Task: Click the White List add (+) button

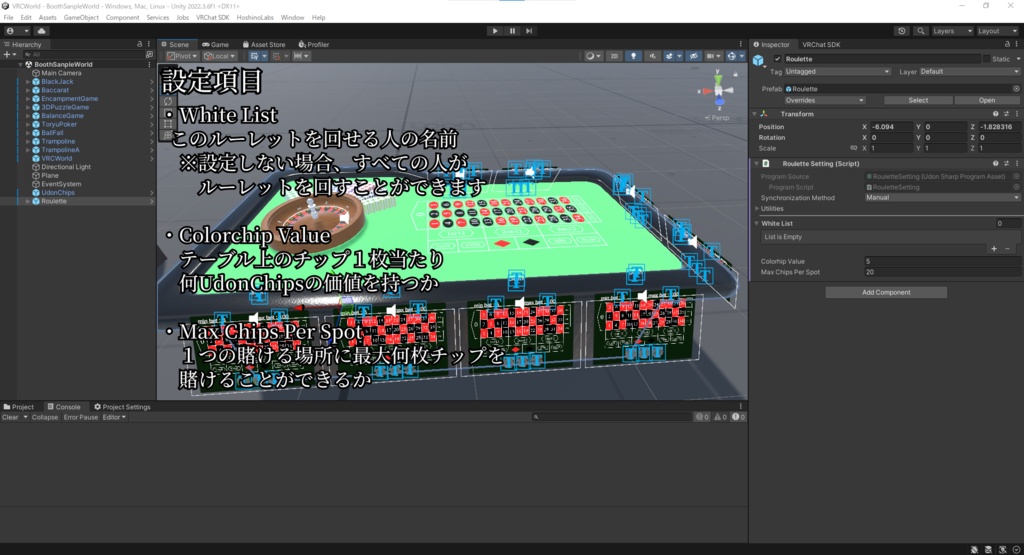Action: [994, 249]
